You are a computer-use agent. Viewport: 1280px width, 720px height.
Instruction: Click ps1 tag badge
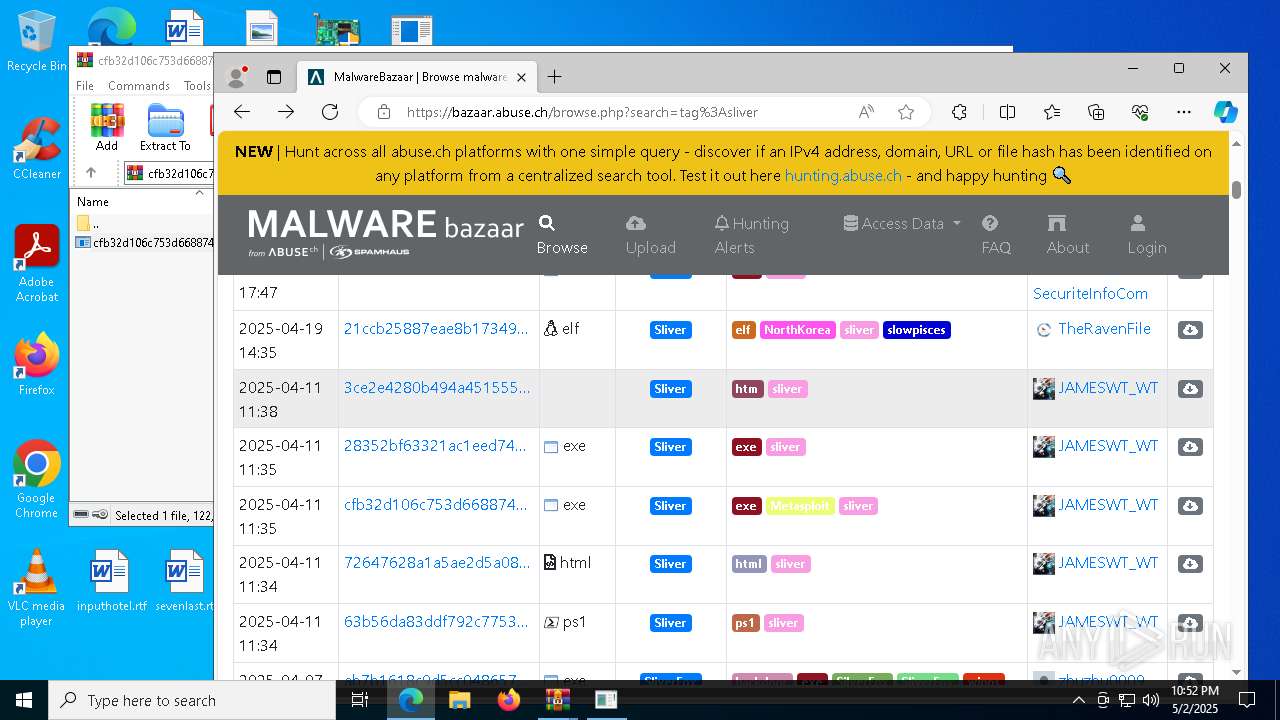tap(745, 623)
